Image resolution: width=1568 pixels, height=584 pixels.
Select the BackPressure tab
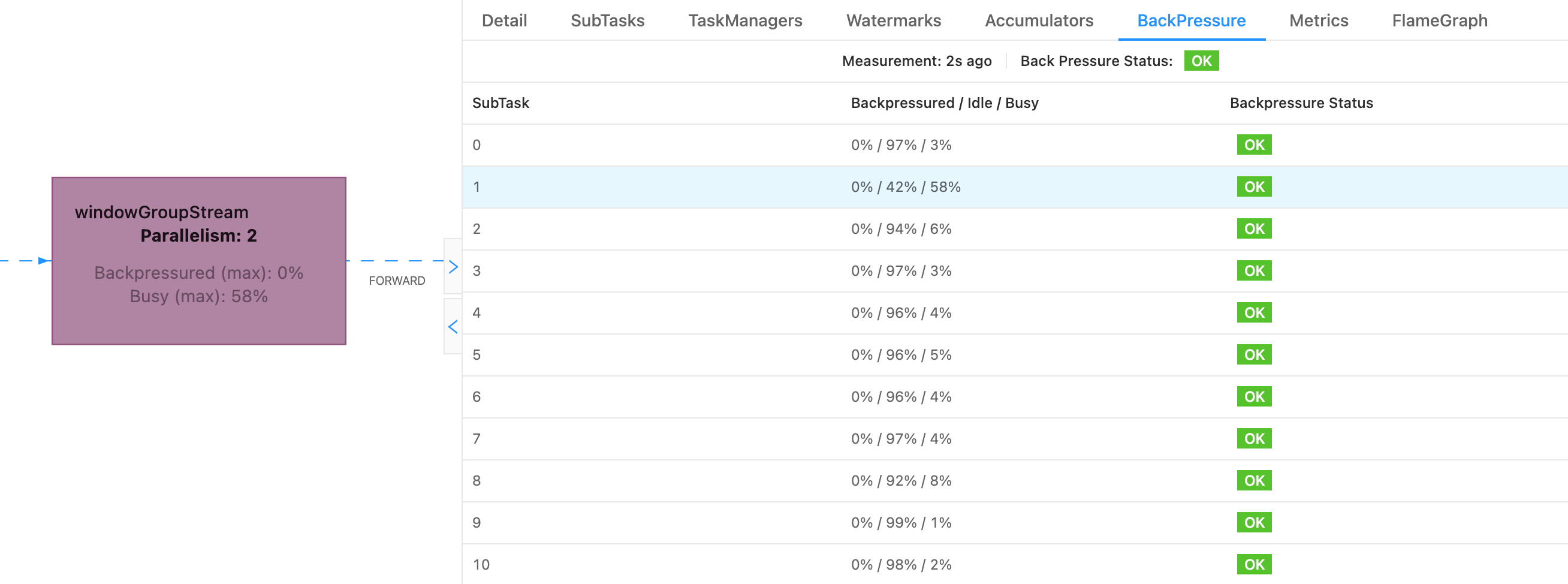tap(1190, 21)
